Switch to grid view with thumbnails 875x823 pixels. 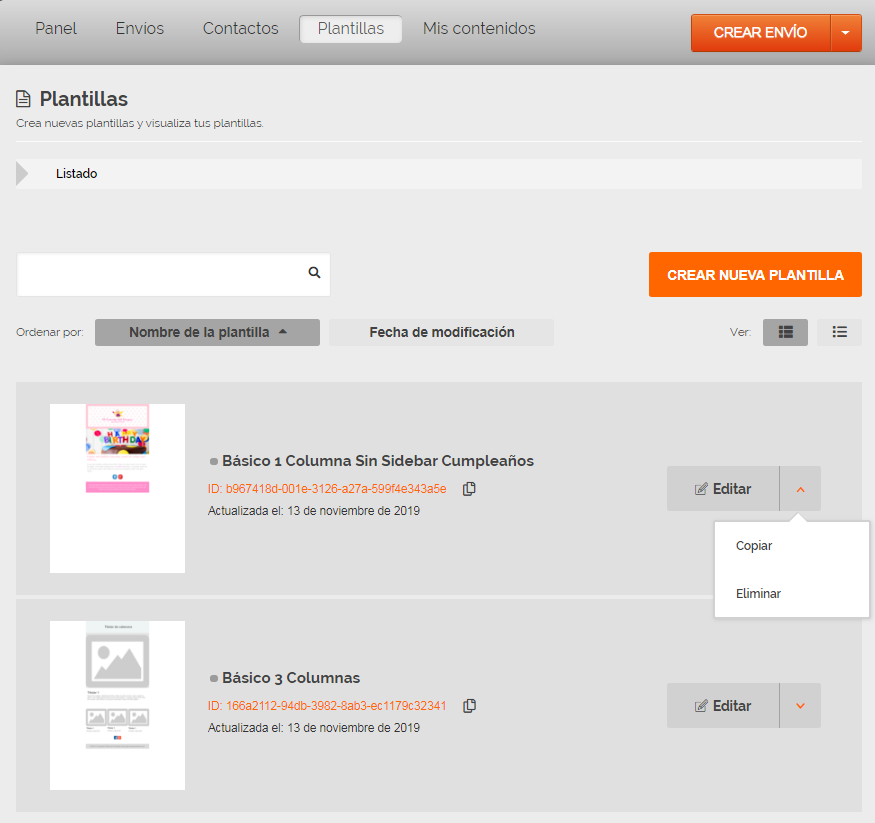[x=785, y=332]
